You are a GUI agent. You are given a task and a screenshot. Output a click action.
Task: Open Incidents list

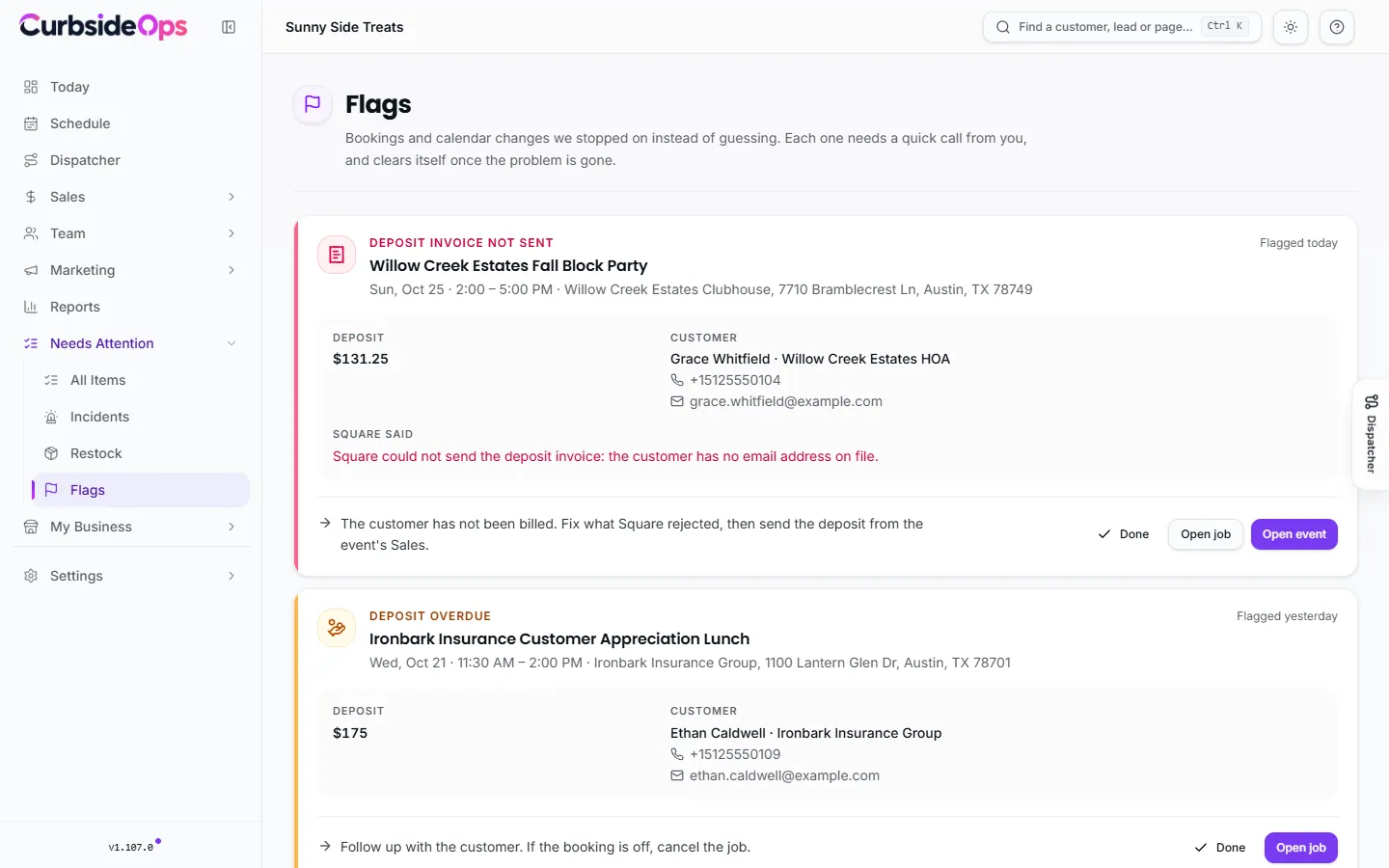point(141,417)
